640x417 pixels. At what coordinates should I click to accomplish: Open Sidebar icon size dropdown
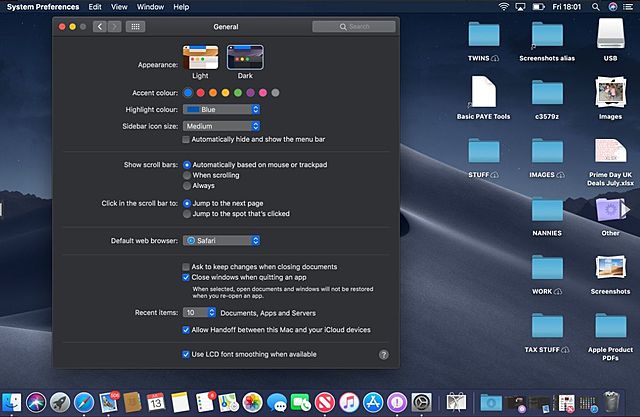click(221, 126)
